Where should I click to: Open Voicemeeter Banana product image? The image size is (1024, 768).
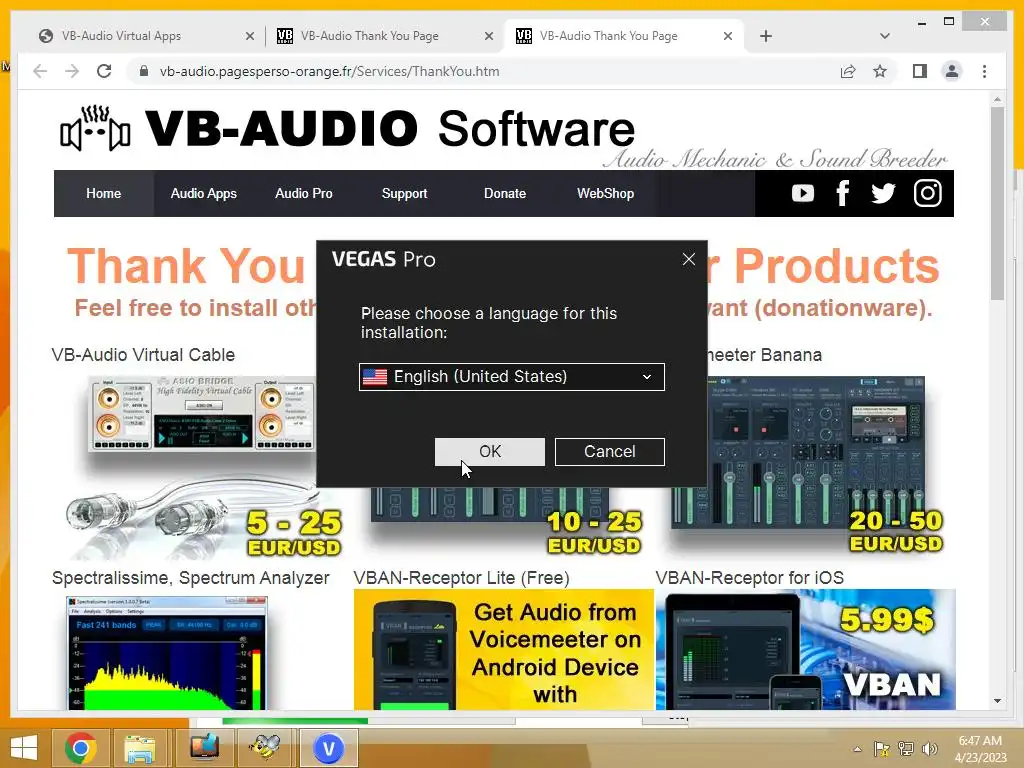coord(807,465)
